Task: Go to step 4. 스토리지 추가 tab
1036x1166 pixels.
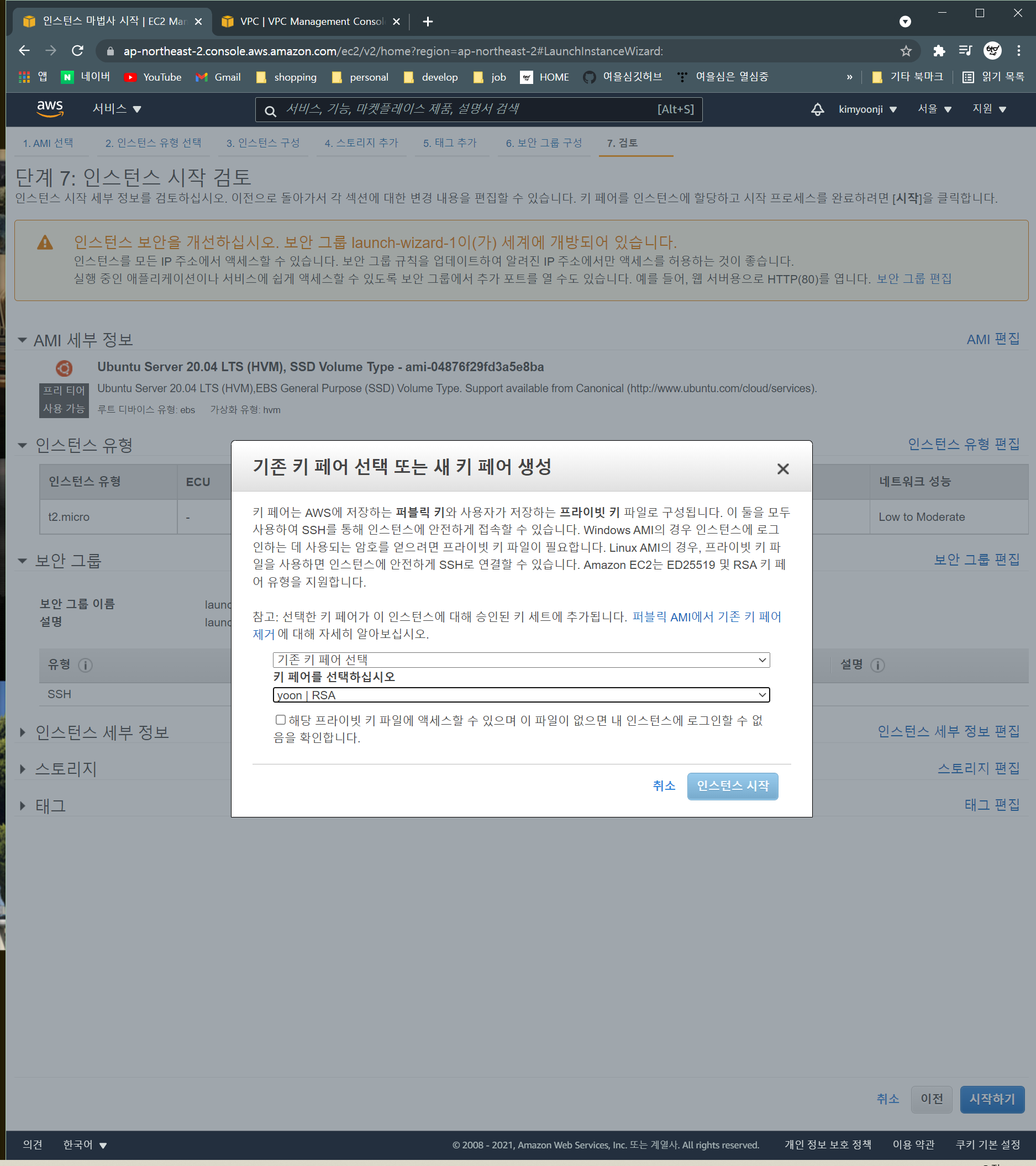Action: (361, 143)
